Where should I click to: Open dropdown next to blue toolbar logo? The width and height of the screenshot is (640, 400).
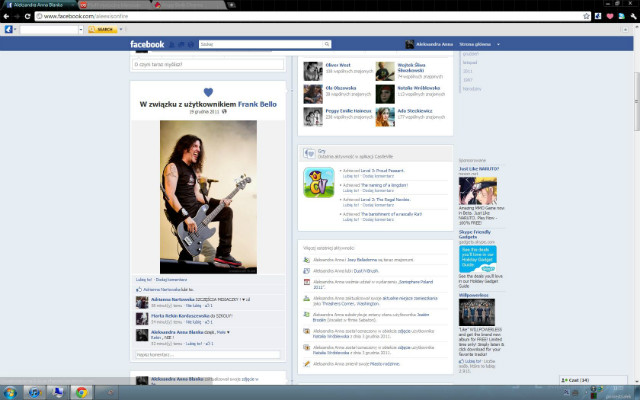(x=15, y=29)
